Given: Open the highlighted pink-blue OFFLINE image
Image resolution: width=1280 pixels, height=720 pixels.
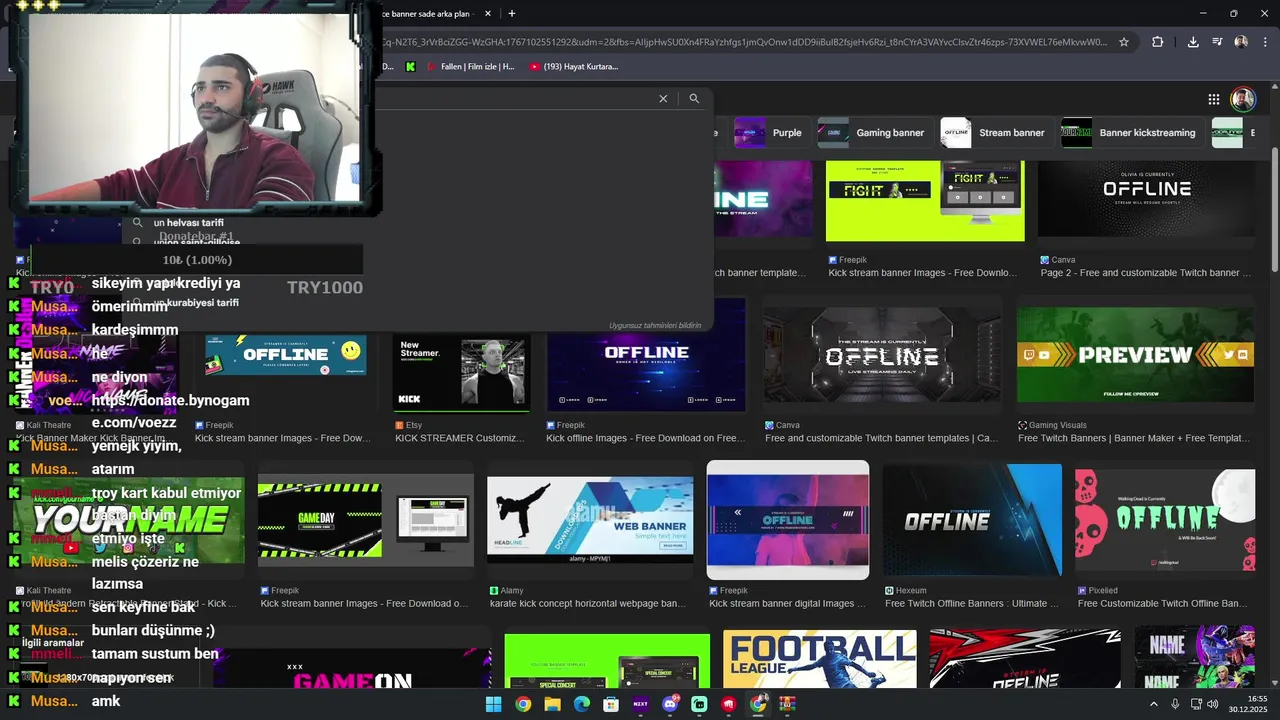Looking at the screenshot, I should coord(788,520).
